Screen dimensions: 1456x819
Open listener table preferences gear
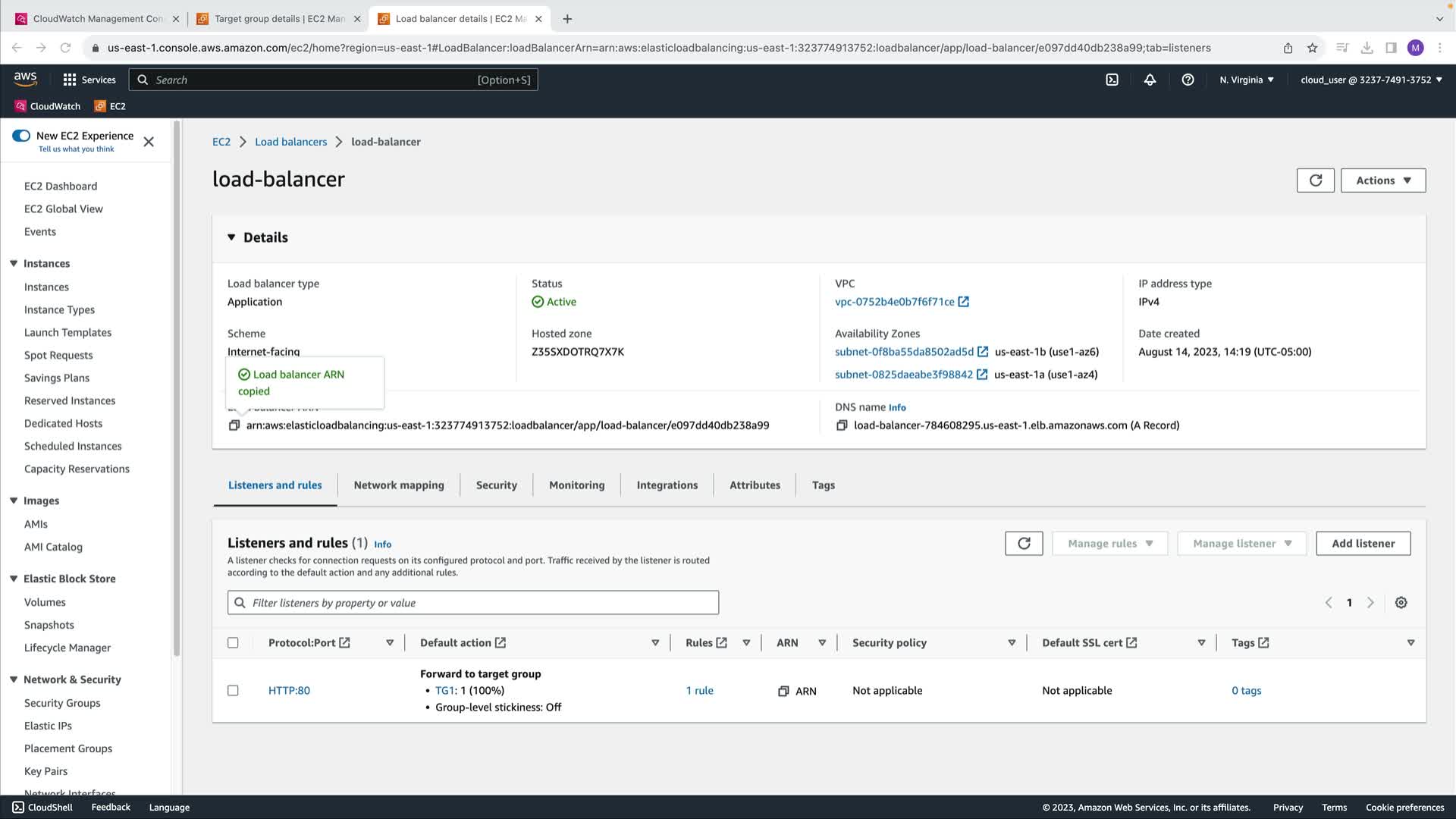point(1401,603)
